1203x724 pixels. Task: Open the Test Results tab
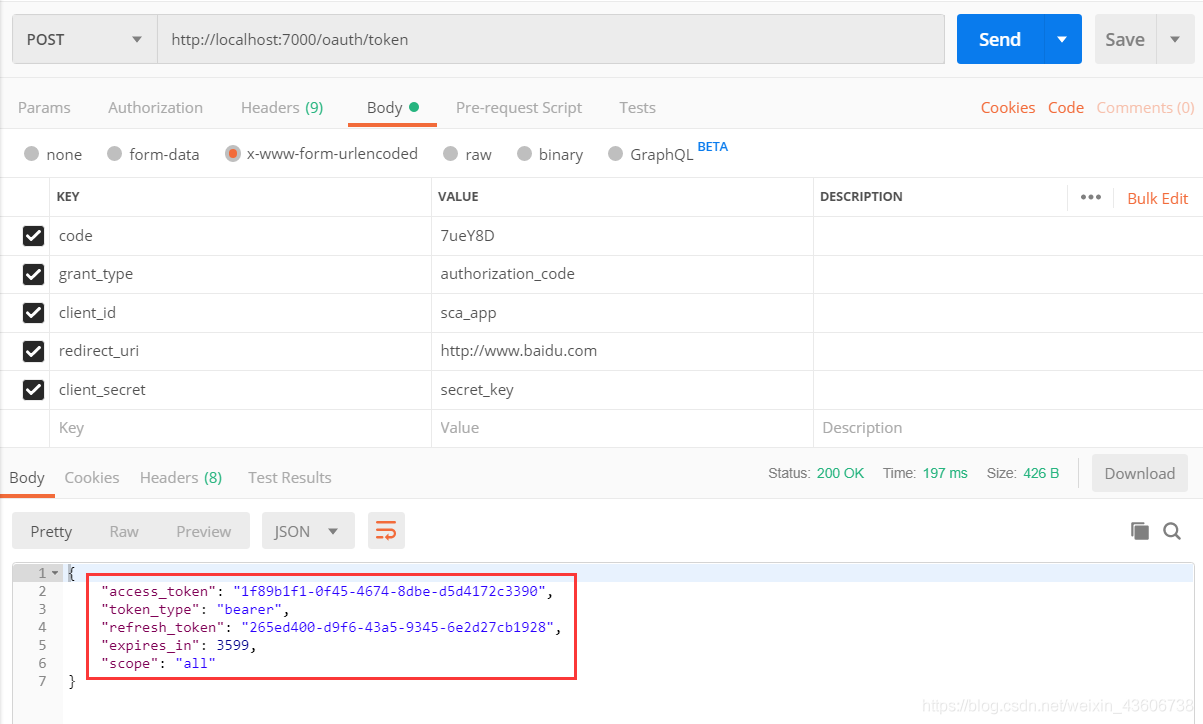tap(290, 477)
